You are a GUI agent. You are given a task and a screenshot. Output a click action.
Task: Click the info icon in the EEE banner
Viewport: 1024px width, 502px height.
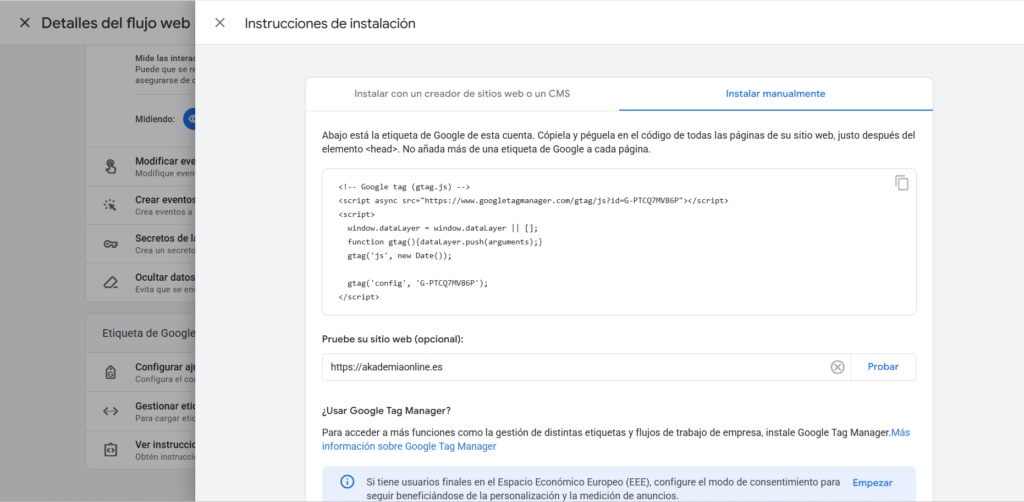point(347,482)
